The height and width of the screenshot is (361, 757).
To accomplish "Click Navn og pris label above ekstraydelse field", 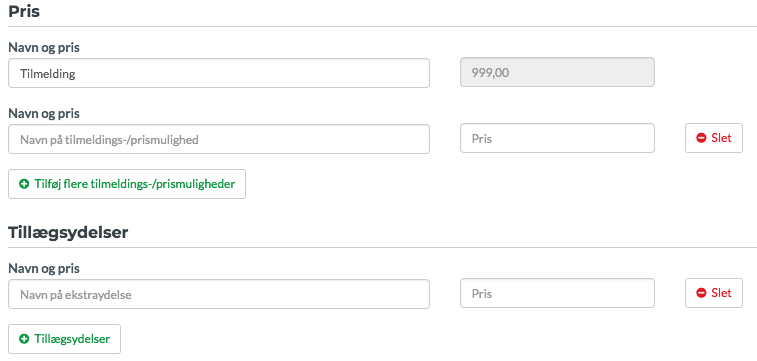I will pos(44,269).
